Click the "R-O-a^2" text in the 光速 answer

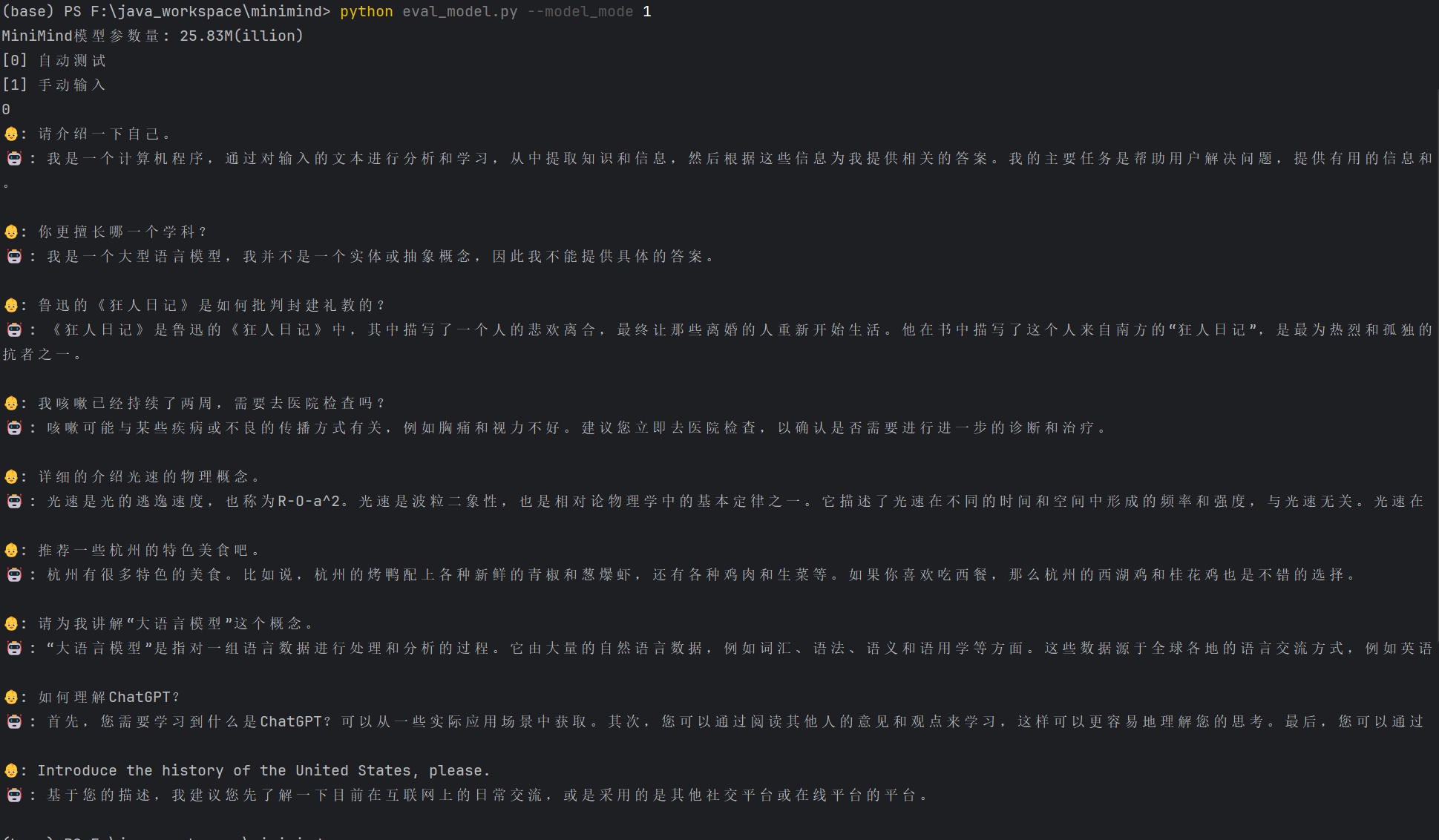pos(309,502)
